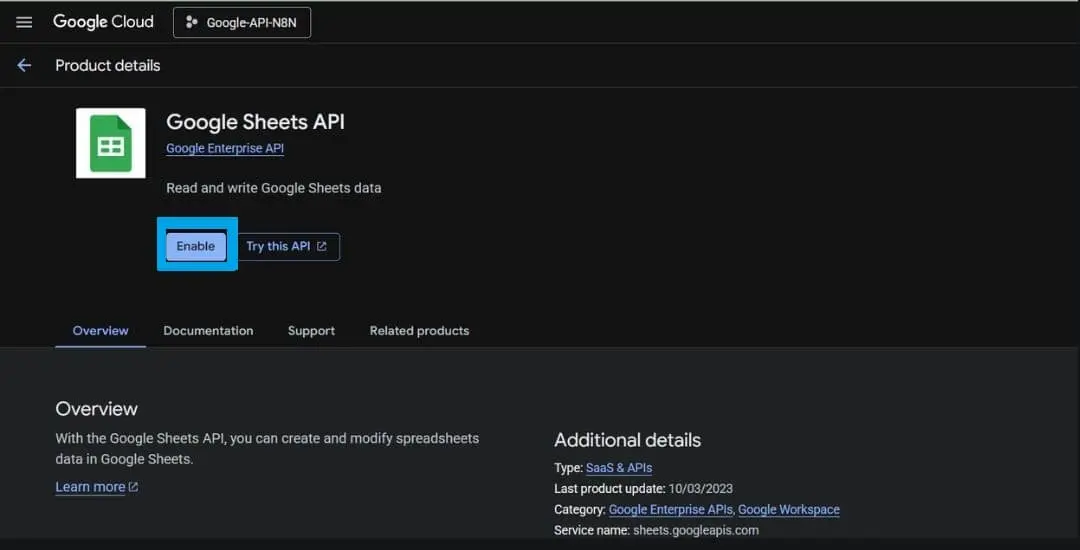Click the Product details heading
This screenshot has width=1080, height=550.
(108, 65)
